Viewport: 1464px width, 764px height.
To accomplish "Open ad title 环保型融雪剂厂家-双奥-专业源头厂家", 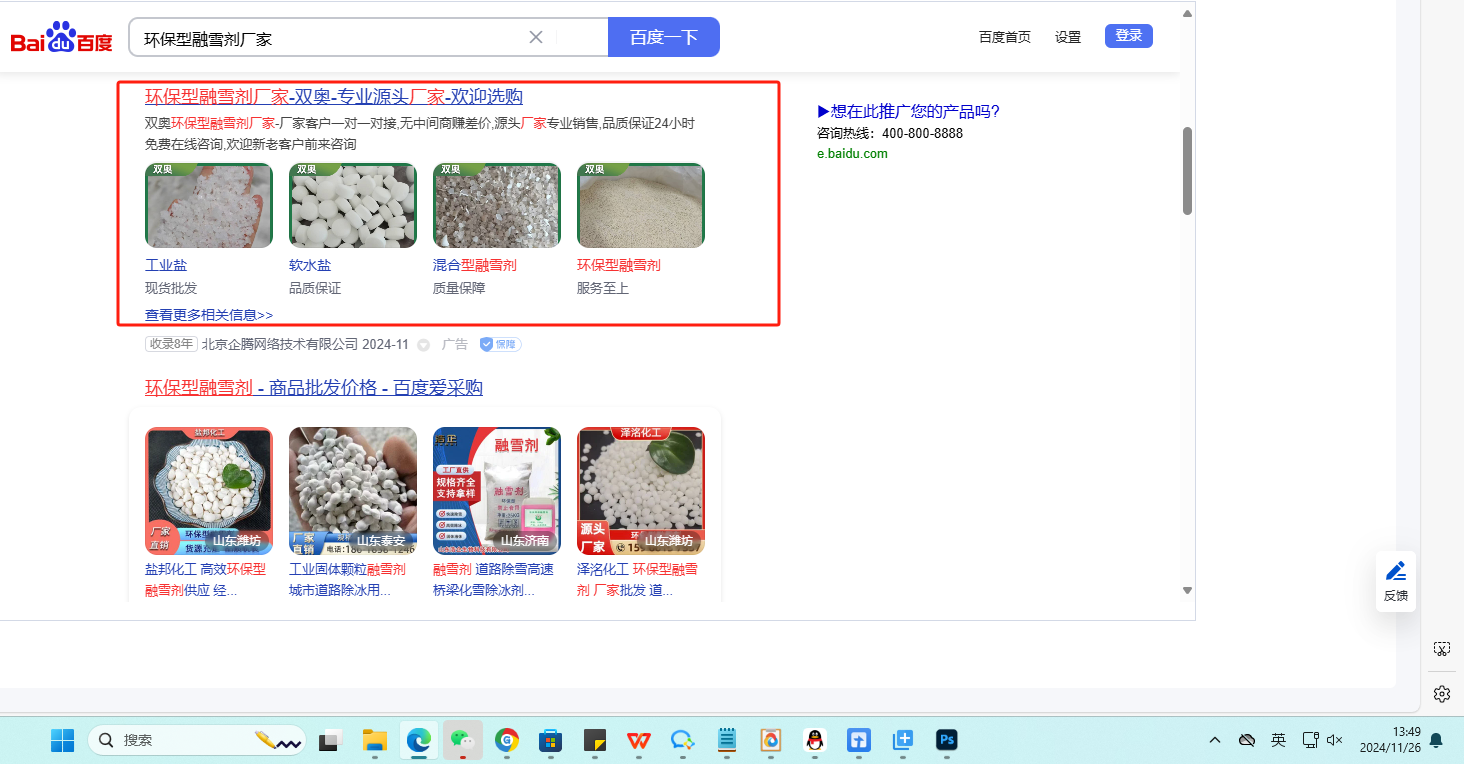I will click(334, 97).
